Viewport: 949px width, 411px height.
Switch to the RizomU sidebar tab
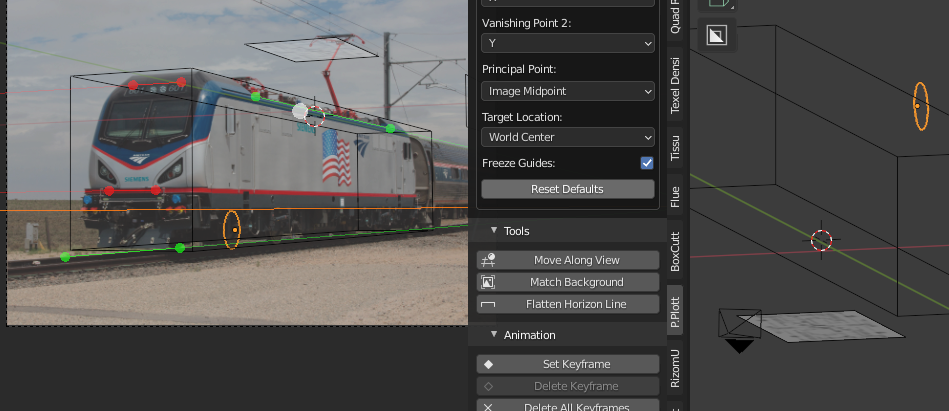675,368
